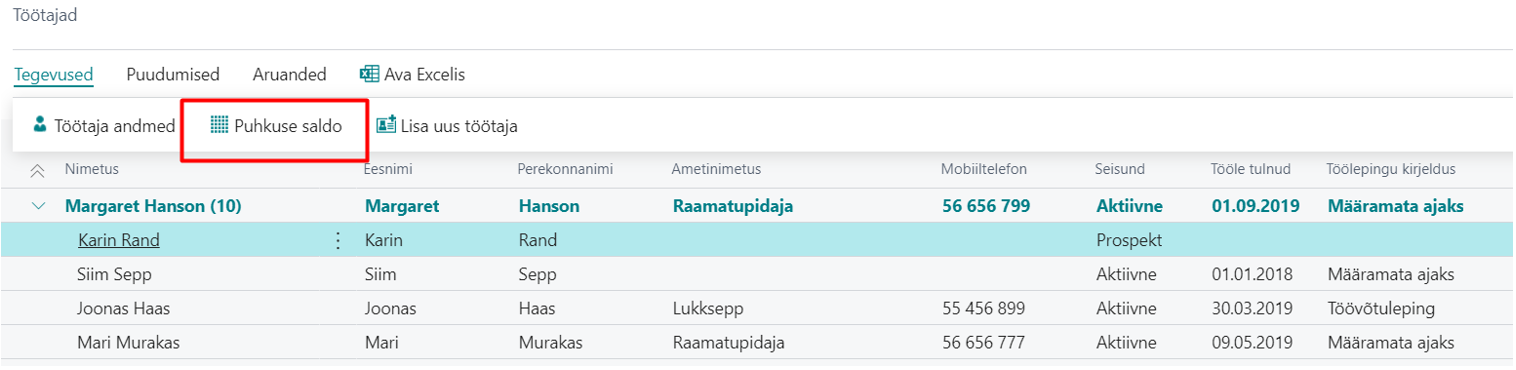Click the Lisa uus töötaja card icon

coord(386,126)
